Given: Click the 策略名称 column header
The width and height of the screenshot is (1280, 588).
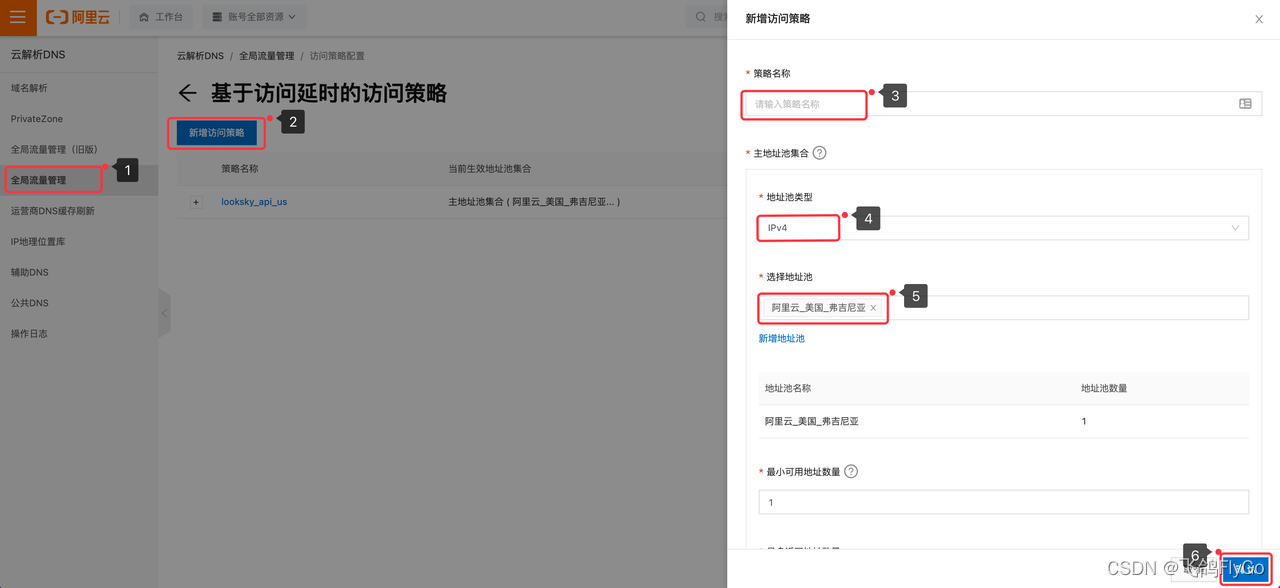Looking at the screenshot, I should [x=240, y=169].
